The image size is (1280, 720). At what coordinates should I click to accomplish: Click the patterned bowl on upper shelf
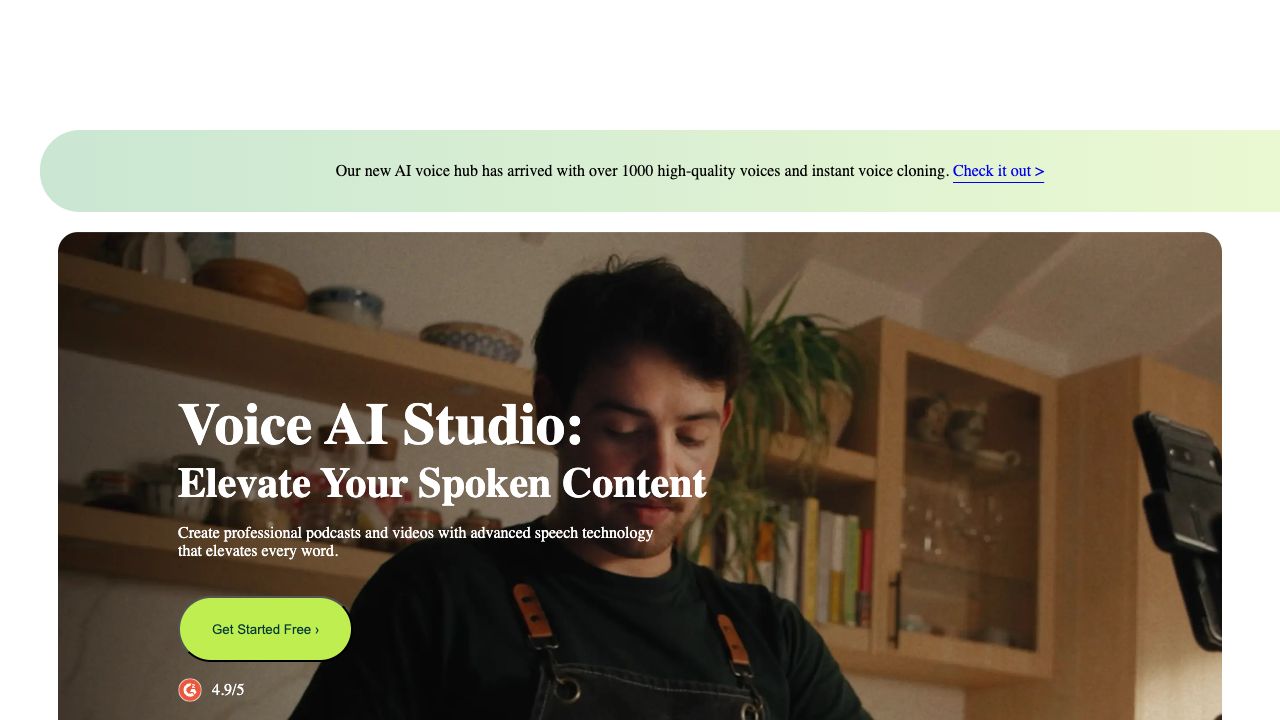point(471,340)
